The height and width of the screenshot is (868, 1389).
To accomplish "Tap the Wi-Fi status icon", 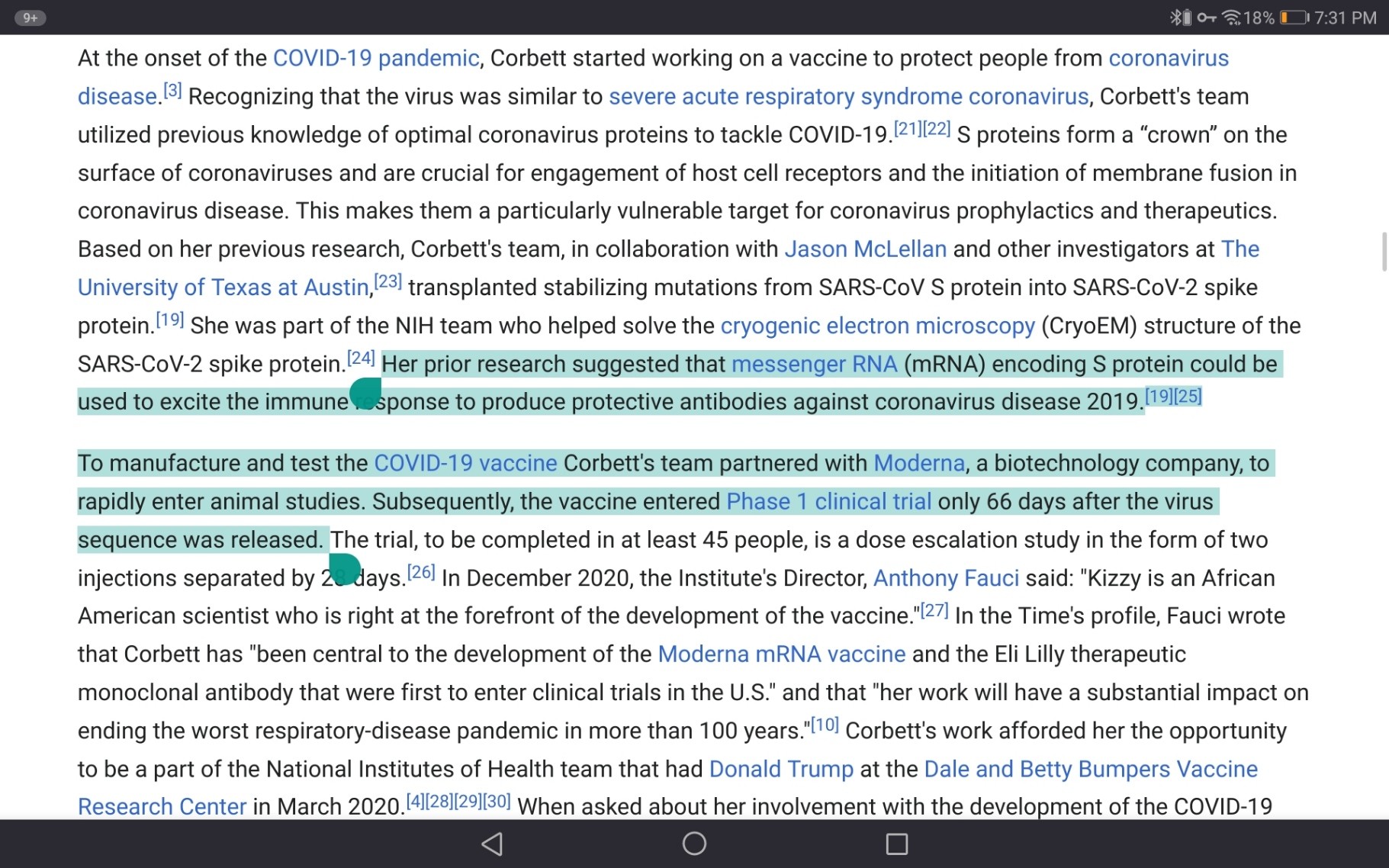I will click(x=1231, y=18).
